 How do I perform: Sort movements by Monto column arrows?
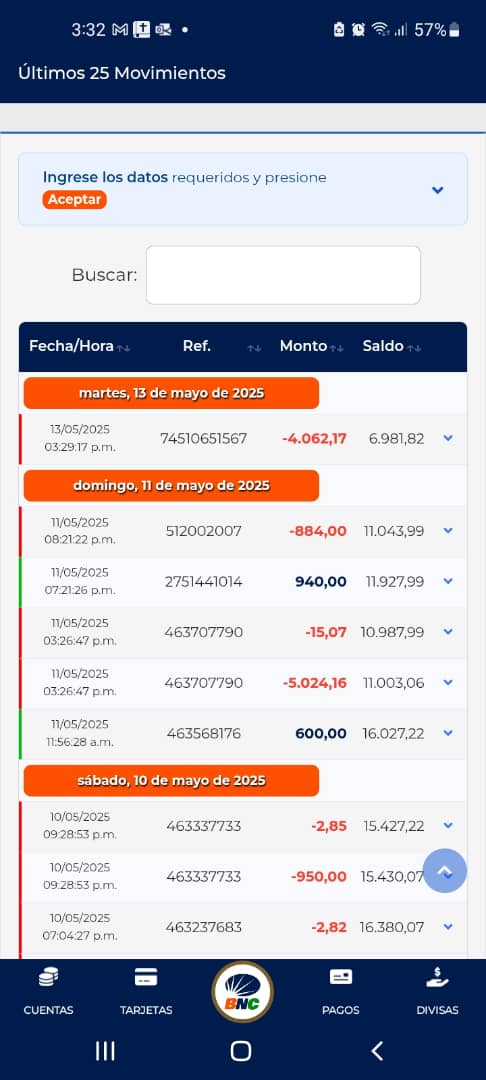point(337,349)
